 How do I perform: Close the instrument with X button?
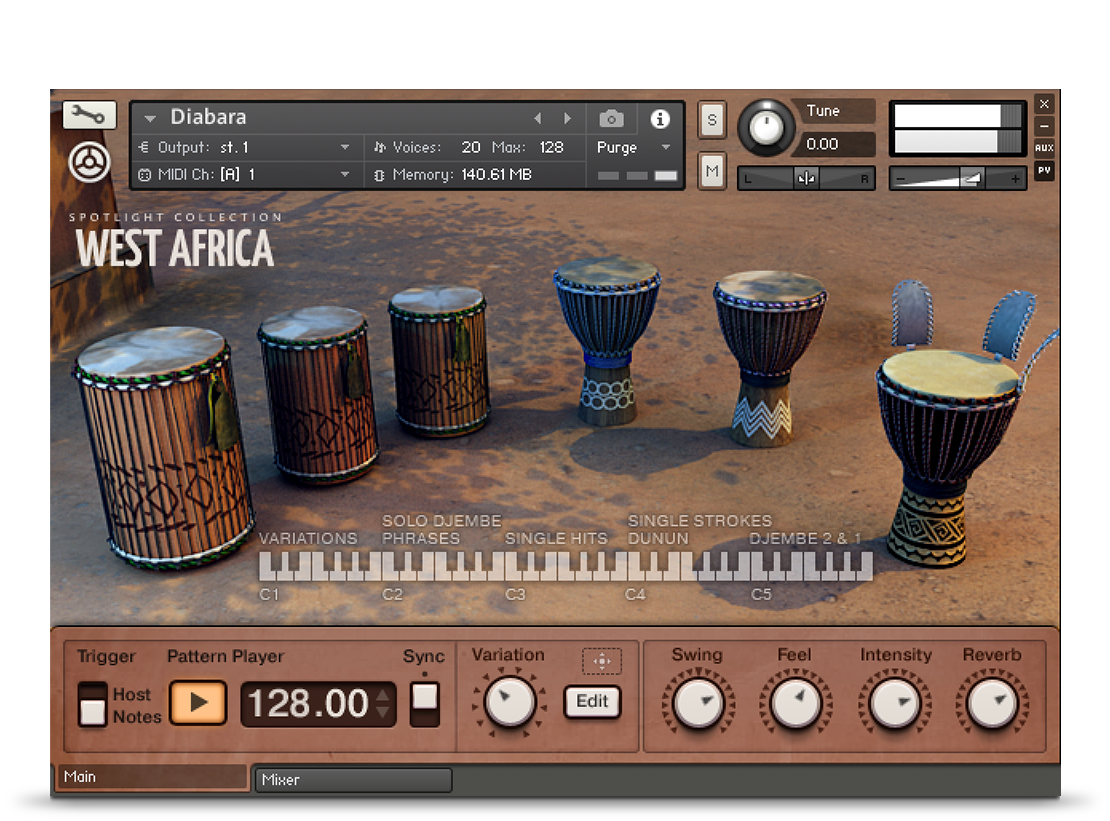coord(1044,104)
